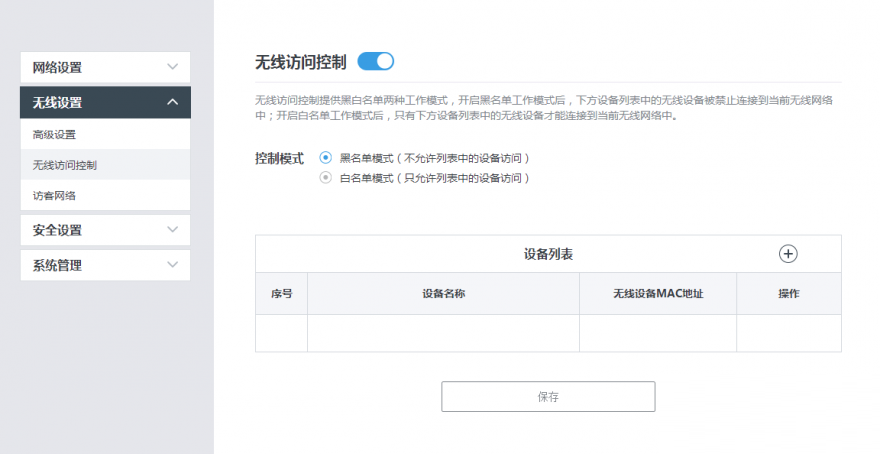Click the 设备名称 column header
Viewport: 880px width, 454px height.
(x=443, y=294)
